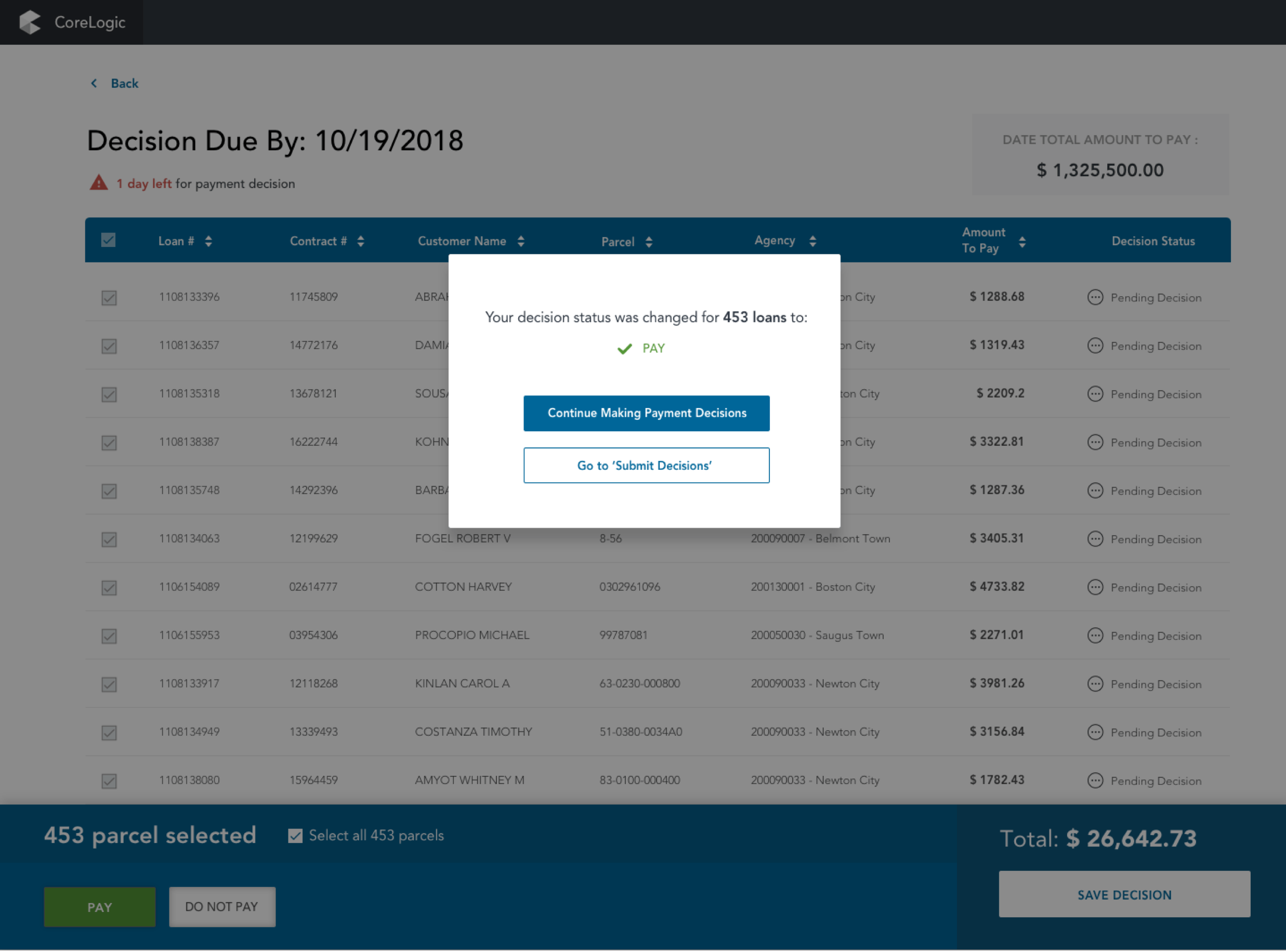Click the green PAY button at bottom
The image size is (1286, 952).
point(100,907)
